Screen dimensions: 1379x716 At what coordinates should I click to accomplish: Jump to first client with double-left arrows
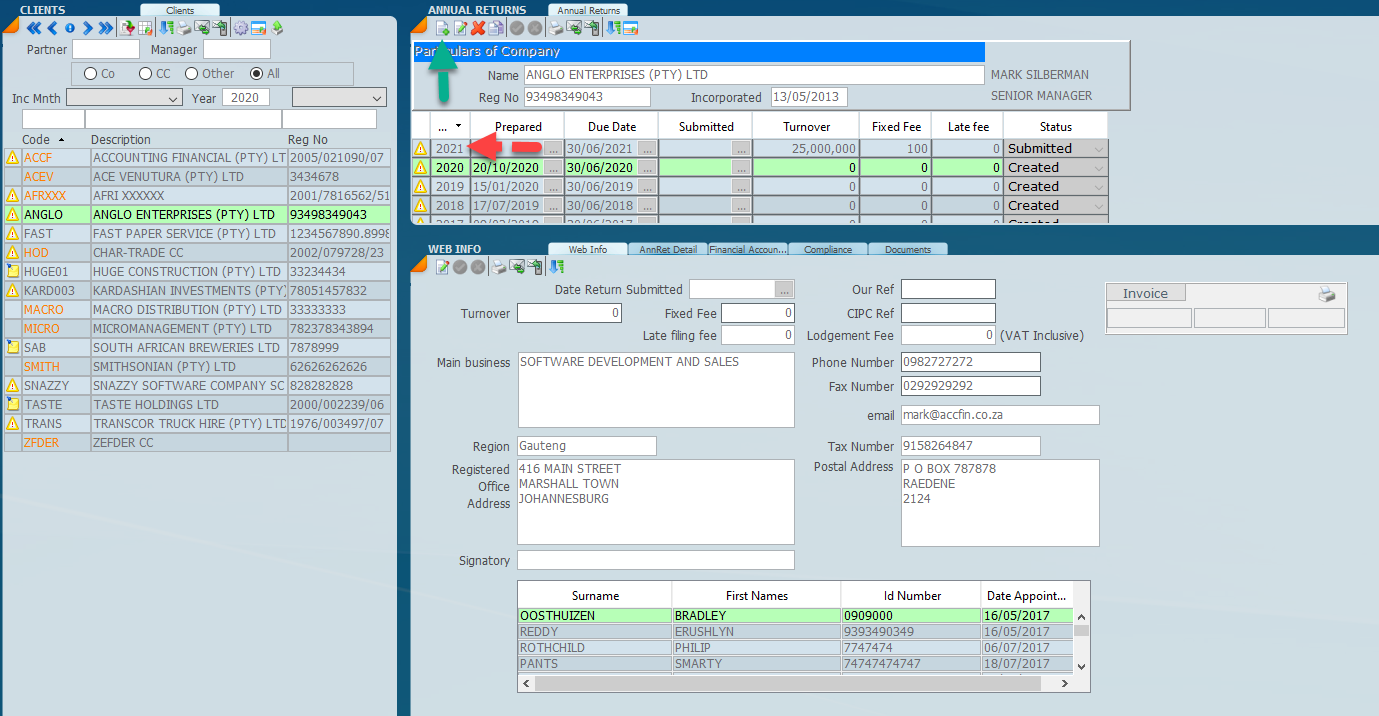[x=33, y=28]
